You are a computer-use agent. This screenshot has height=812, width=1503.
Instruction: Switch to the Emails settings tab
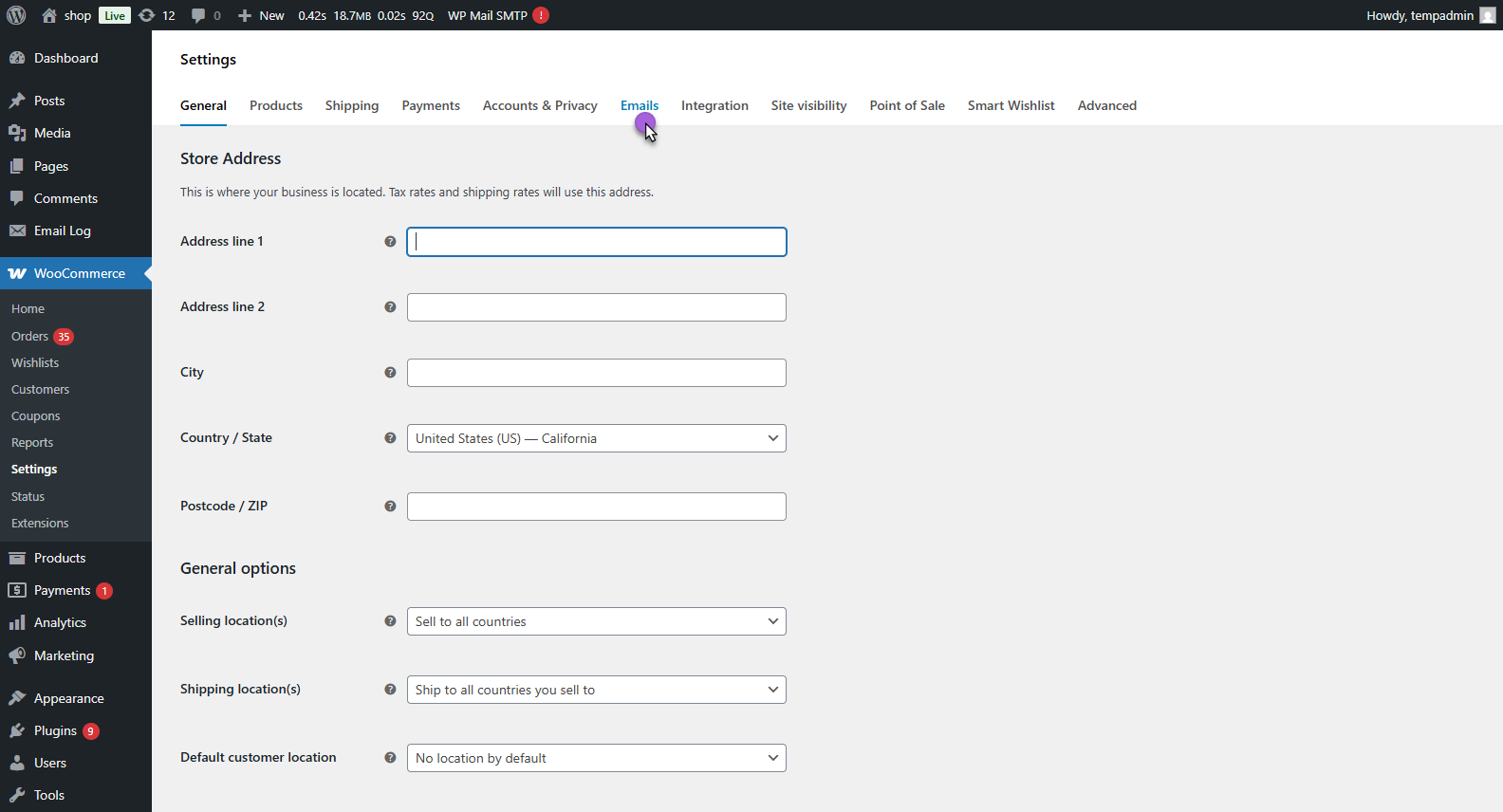click(639, 105)
